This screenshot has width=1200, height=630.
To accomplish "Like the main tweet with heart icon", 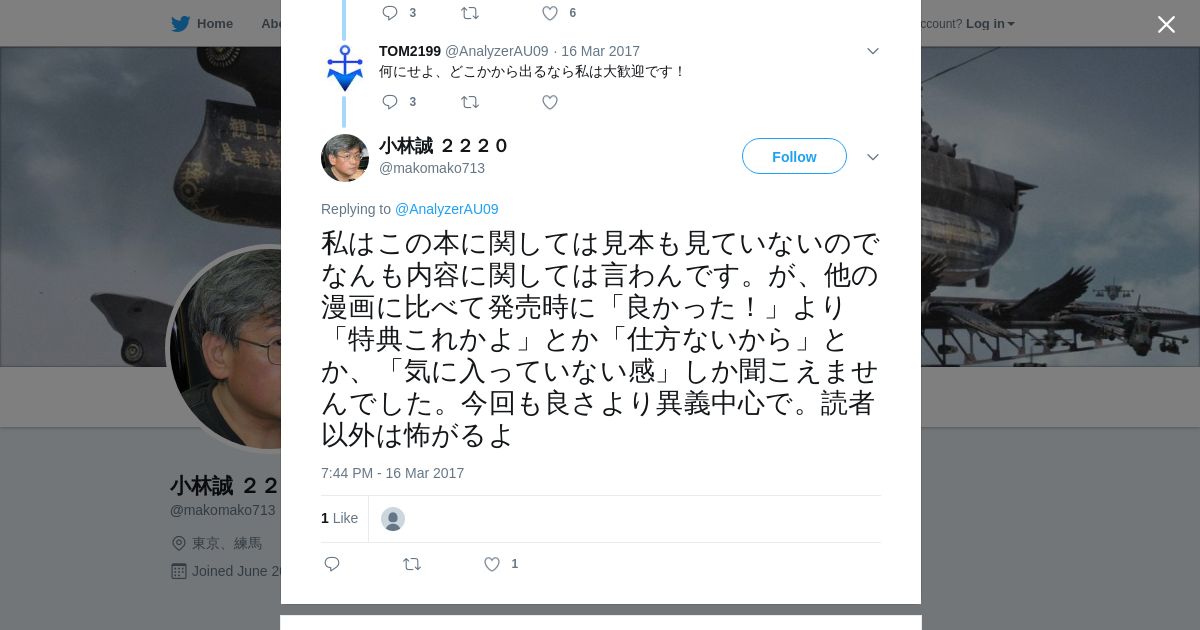I will click(492, 564).
